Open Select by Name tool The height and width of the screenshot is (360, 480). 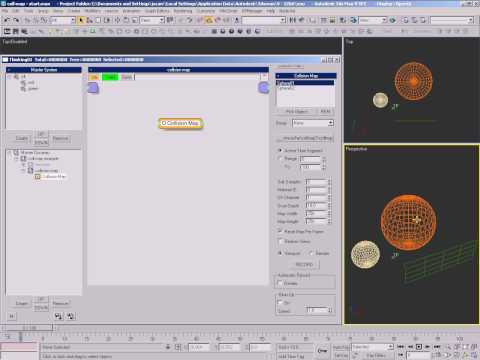pyautogui.click(x=89, y=20)
